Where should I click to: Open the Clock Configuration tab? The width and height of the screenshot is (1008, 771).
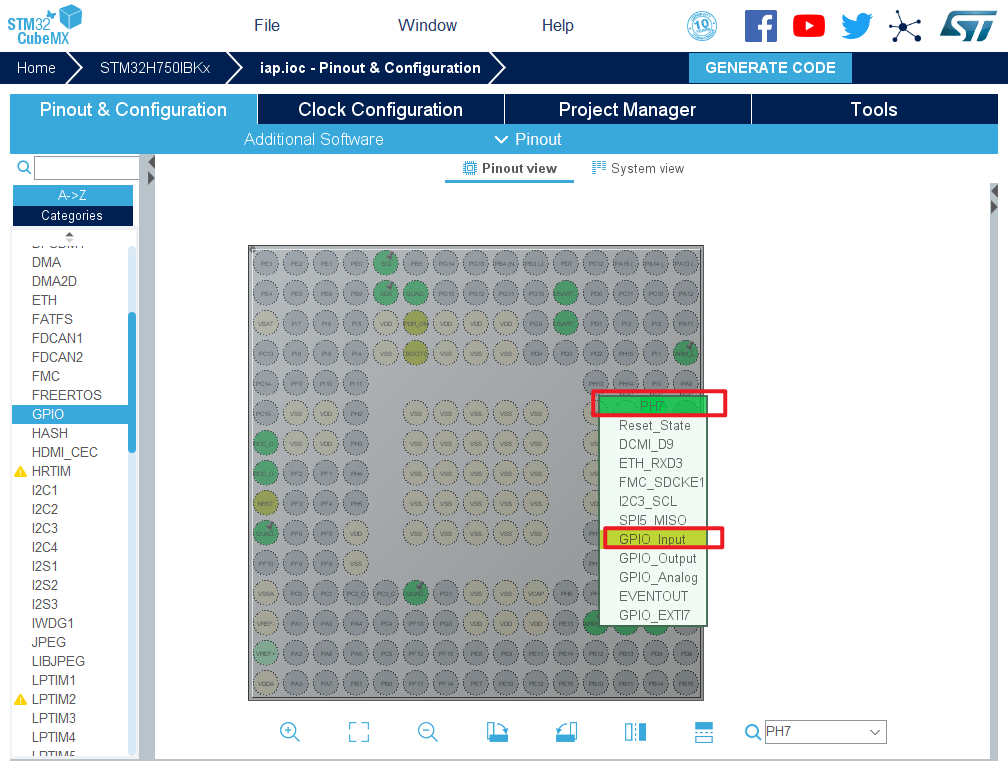(x=380, y=110)
